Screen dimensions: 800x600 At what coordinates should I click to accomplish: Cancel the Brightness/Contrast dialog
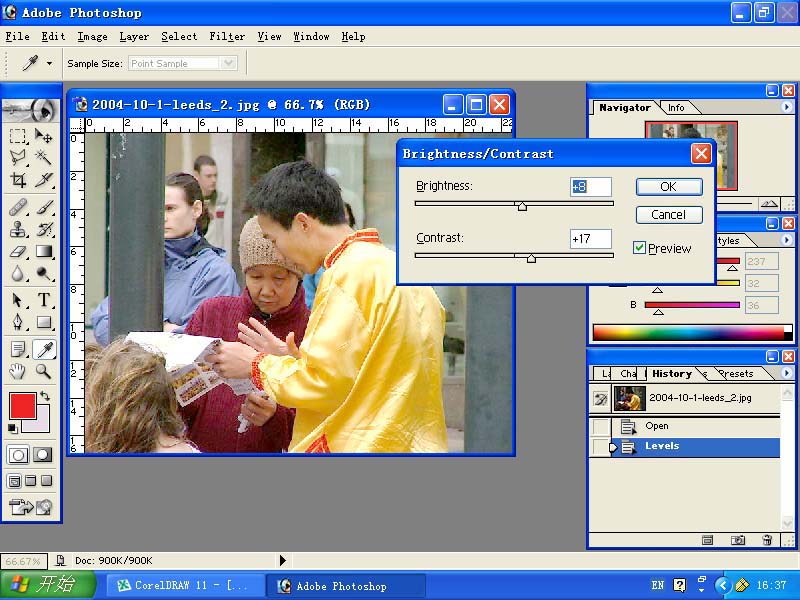tap(668, 215)
